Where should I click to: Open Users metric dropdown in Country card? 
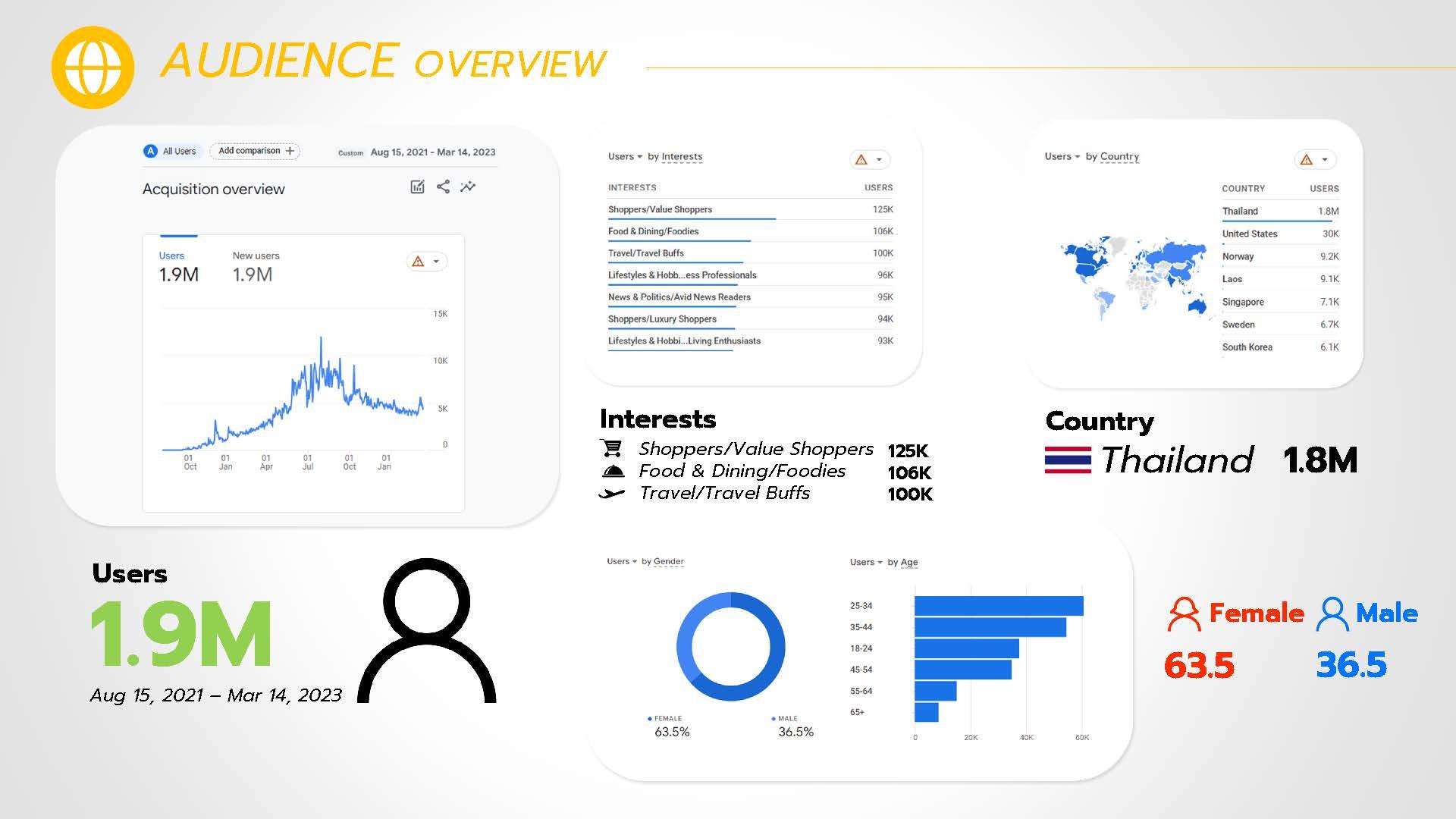(x=1062, y=156)
